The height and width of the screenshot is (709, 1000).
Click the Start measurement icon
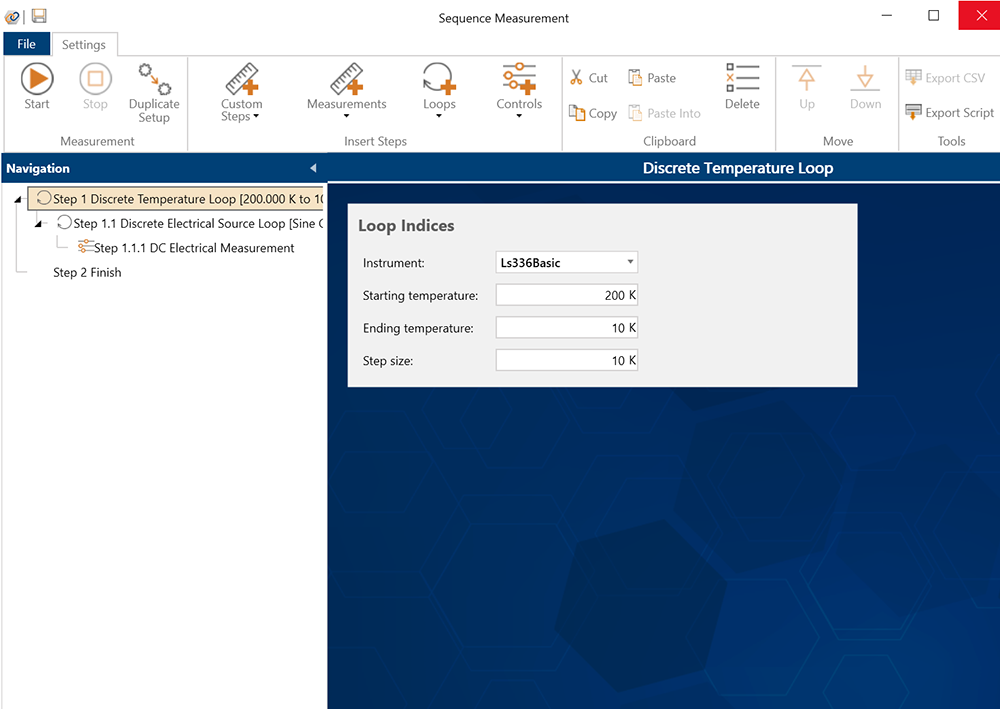(x=37, y=79)
